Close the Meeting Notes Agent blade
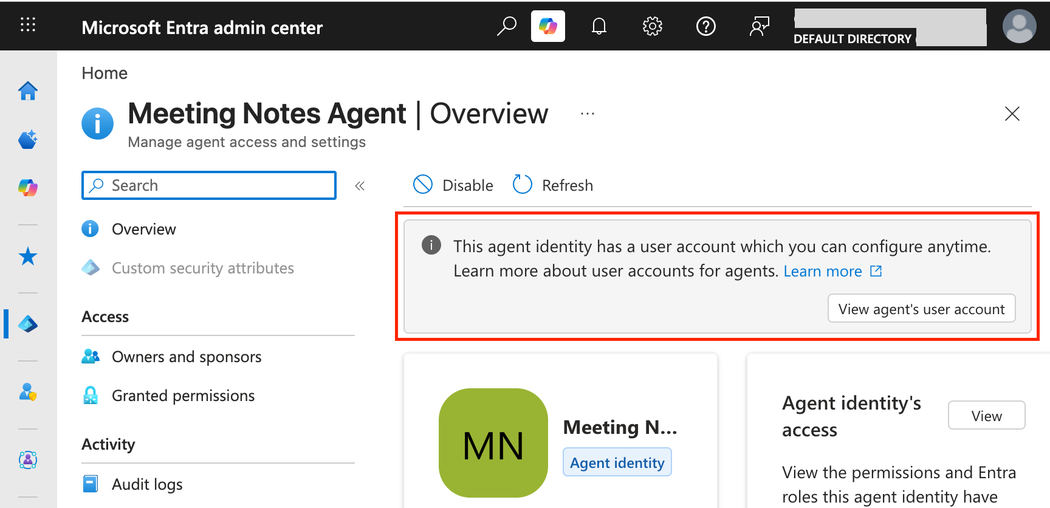The width and height of the screenshot is (1050, 508). [x=1012, y=114]
